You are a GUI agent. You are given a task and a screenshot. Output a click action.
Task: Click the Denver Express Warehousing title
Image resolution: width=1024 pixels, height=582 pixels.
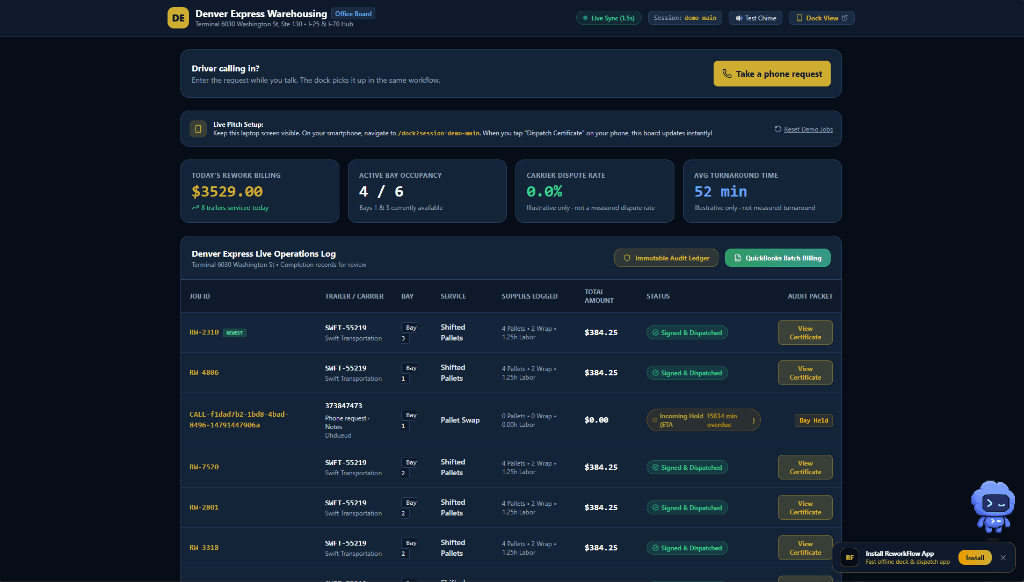tap(261, 13)
